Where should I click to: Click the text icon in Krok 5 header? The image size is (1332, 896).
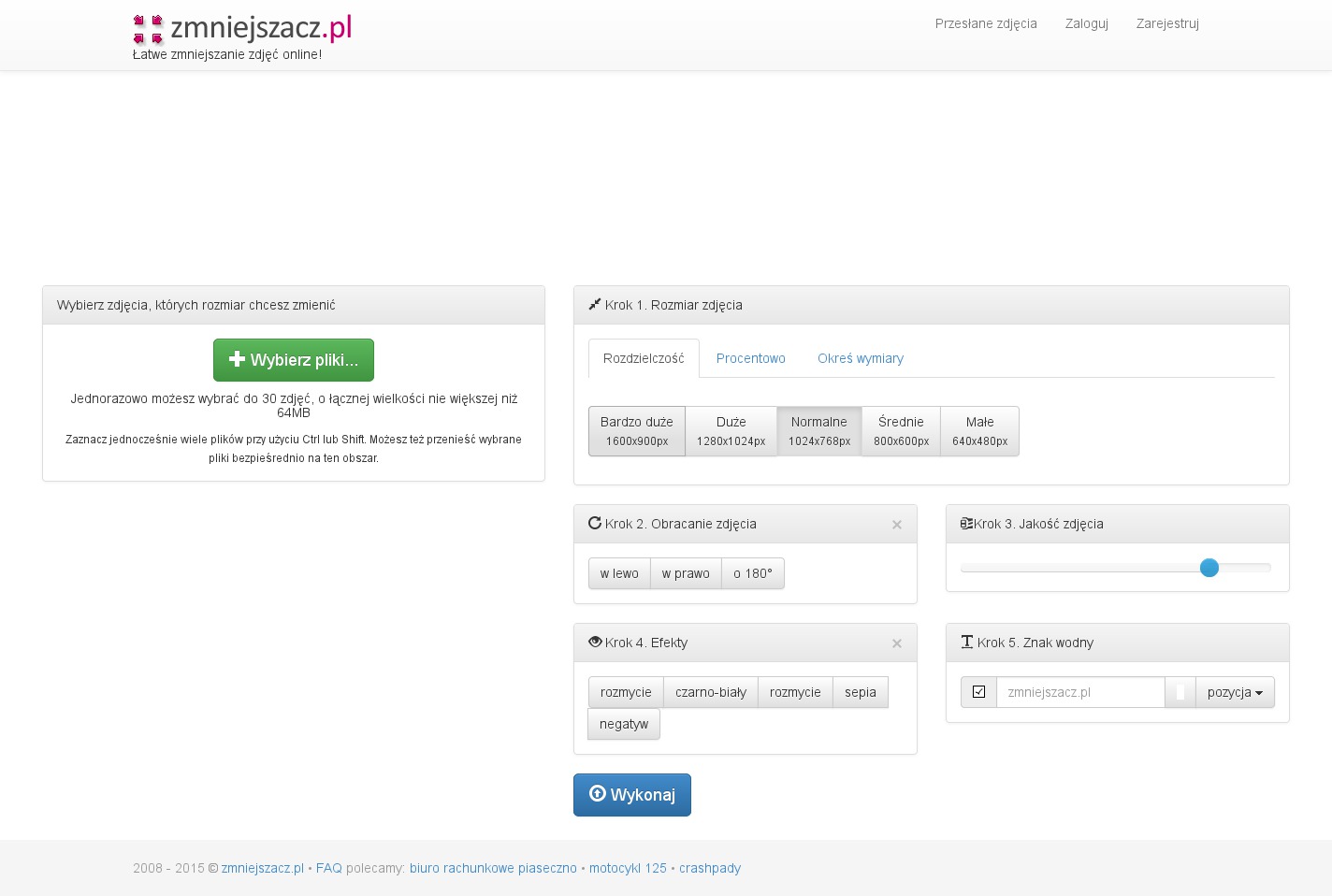pyautogui.click(x=967, y=643)
